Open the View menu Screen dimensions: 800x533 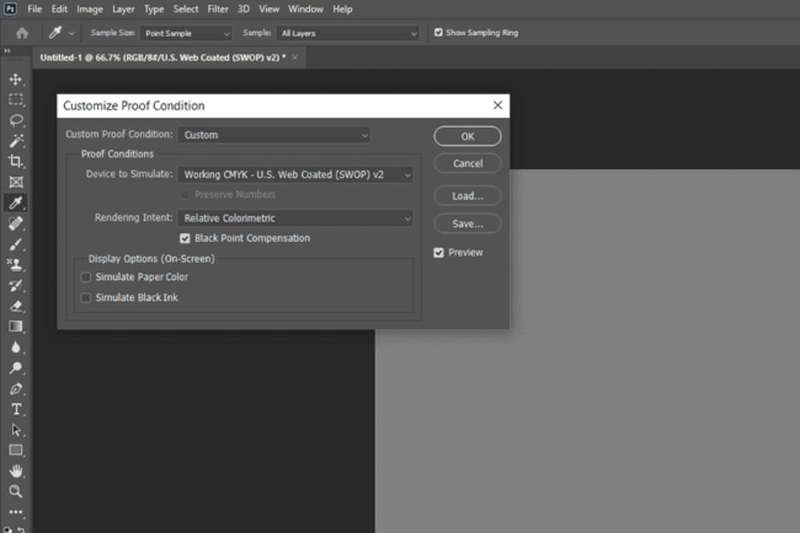point(269,9)
